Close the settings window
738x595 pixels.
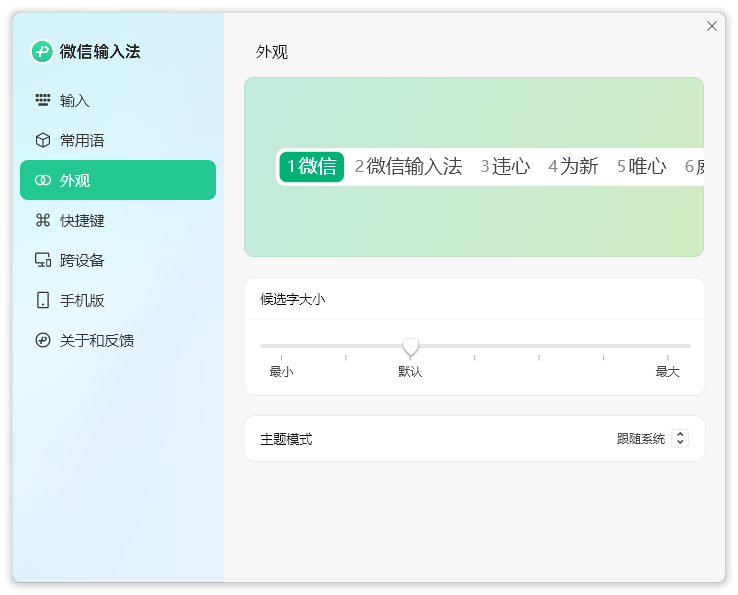[x=712, y=26]
